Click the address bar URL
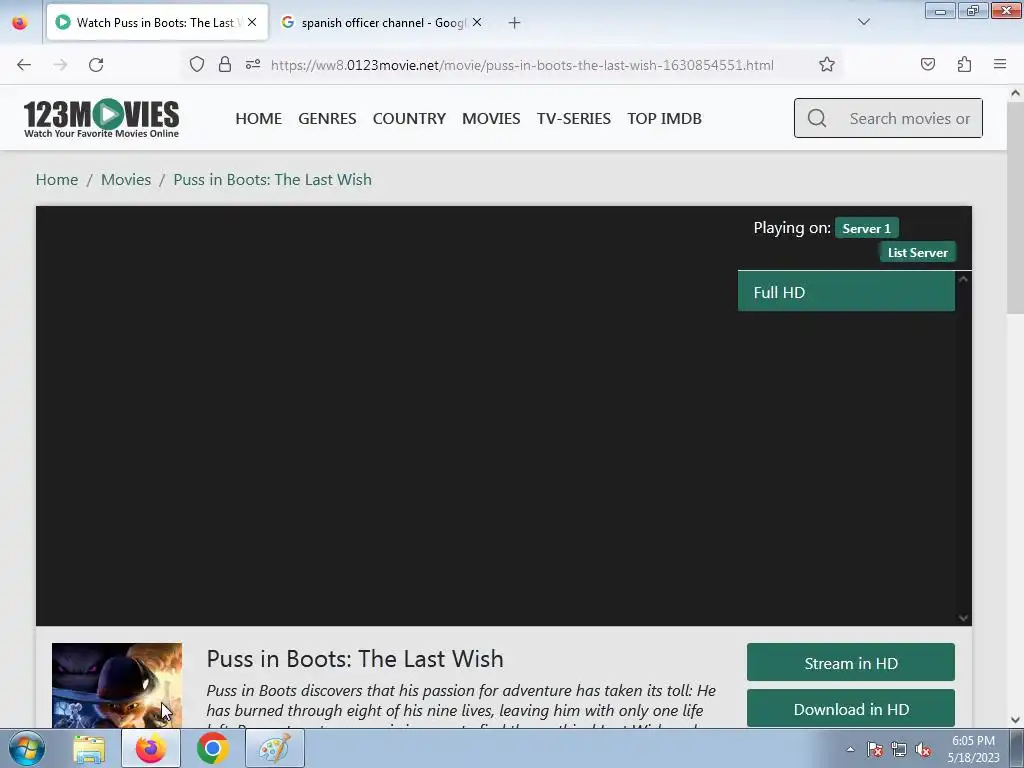 522,65
